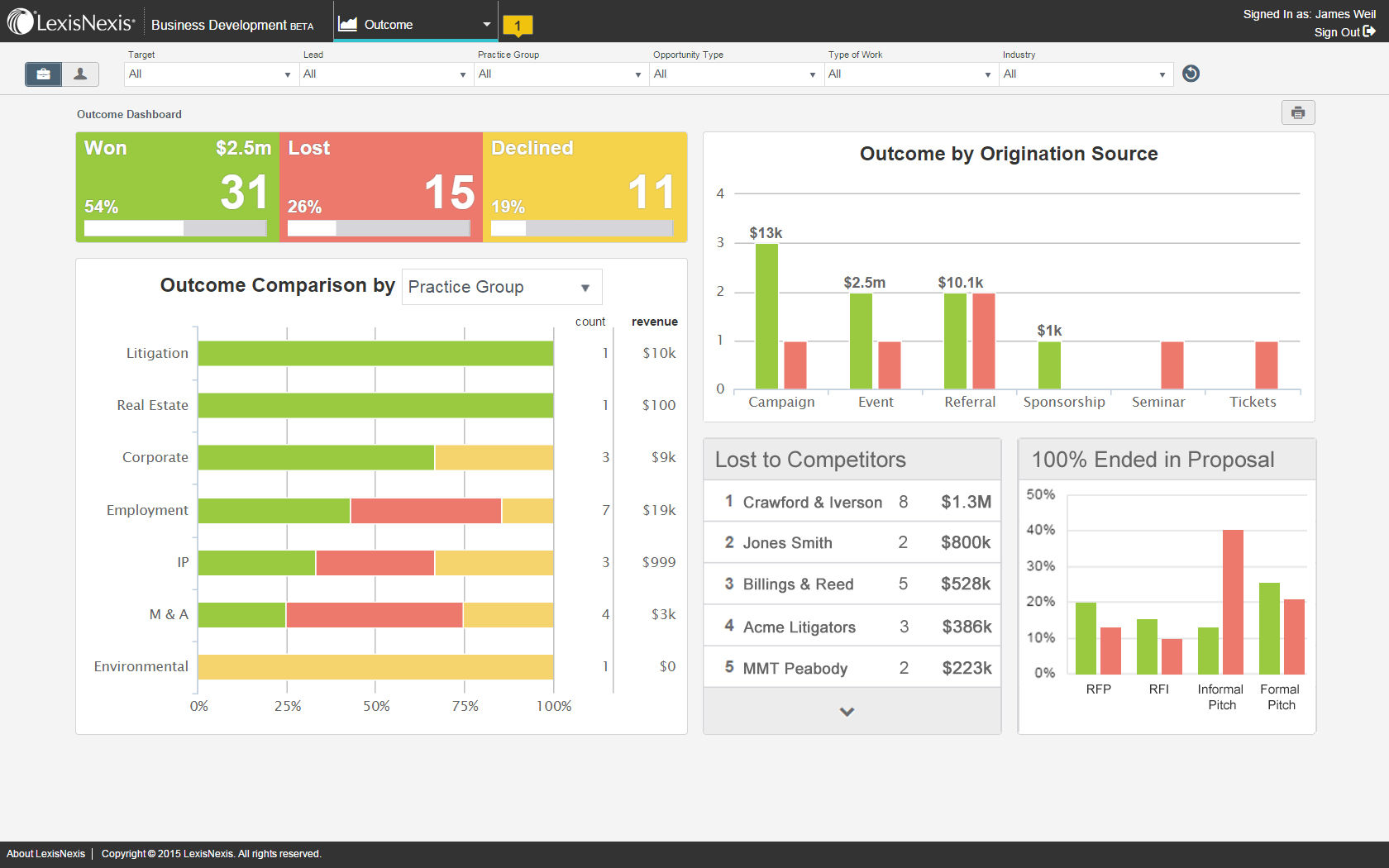
Task: Click the Tickets red bar
Action: [x=1267, y=365]
